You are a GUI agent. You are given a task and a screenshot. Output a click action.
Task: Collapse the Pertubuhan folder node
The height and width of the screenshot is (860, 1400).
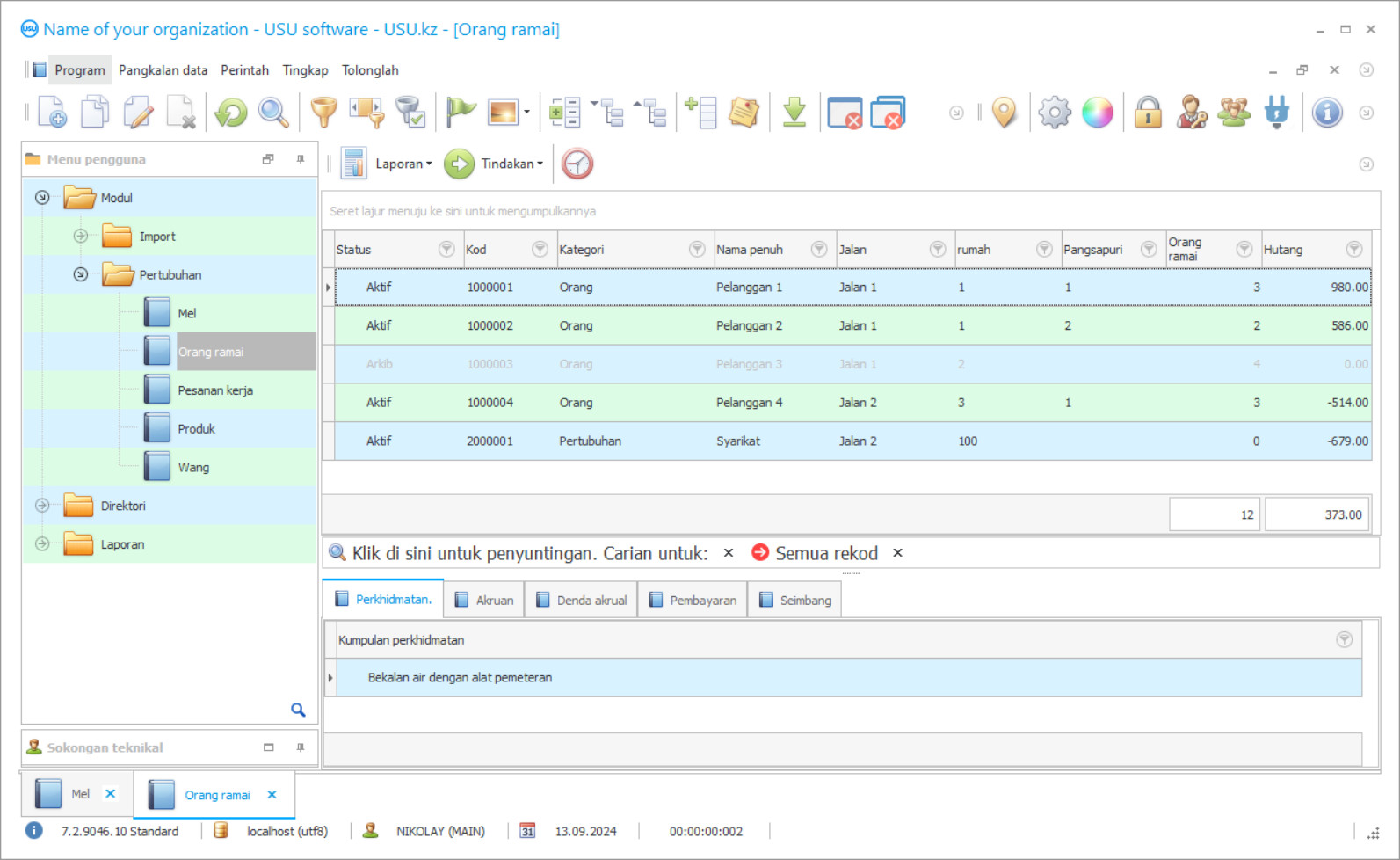tap(81, 274)
